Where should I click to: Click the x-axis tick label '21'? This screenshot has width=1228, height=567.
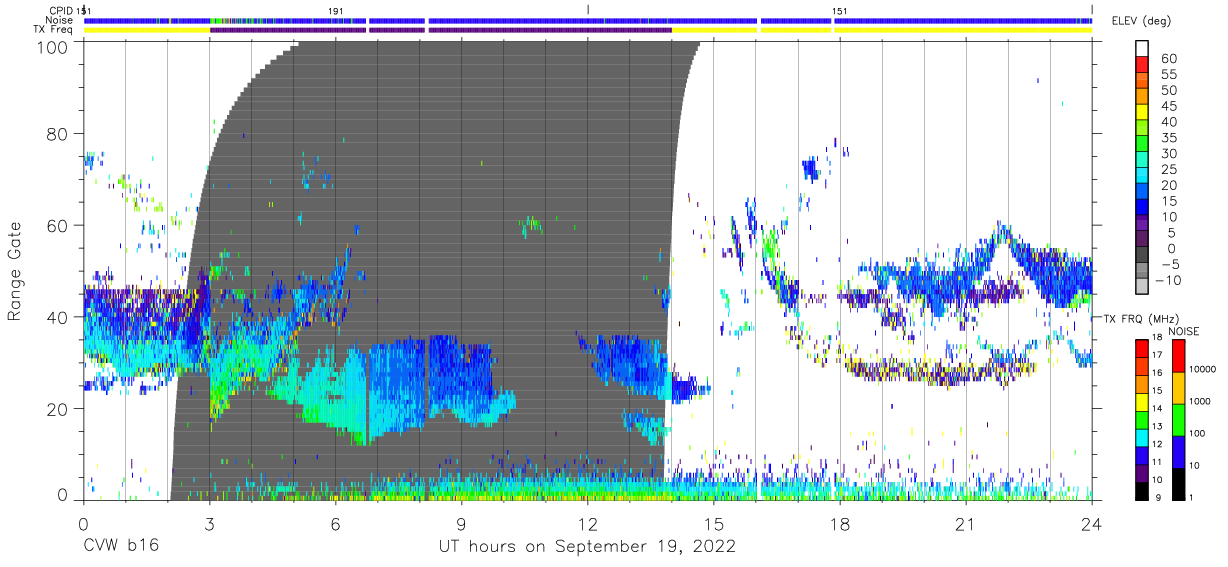point(966,523)
